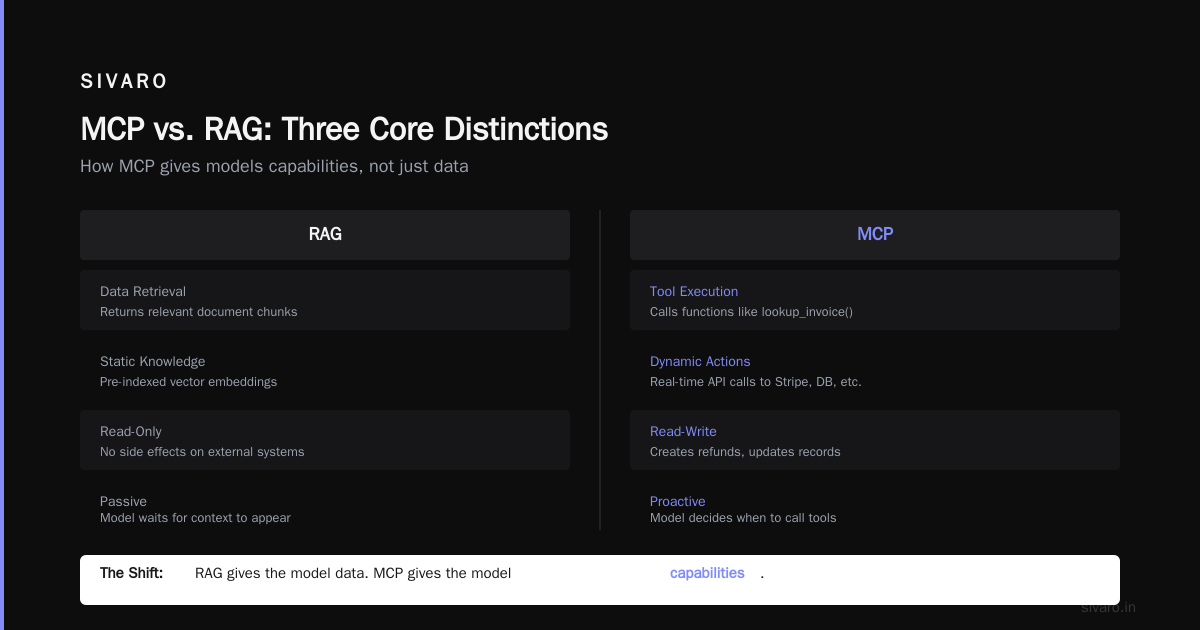Viewport: 1200px width, 630px height.
Task: Click the MCP vs. RAG main title
Action: pos(344,130)
